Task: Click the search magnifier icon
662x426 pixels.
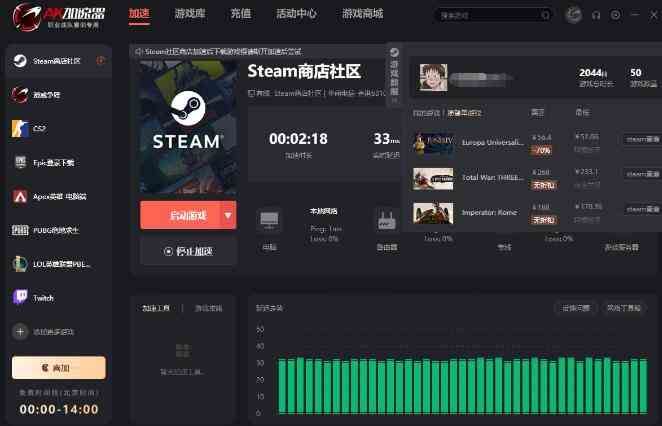Action: [x=545, y=16]
